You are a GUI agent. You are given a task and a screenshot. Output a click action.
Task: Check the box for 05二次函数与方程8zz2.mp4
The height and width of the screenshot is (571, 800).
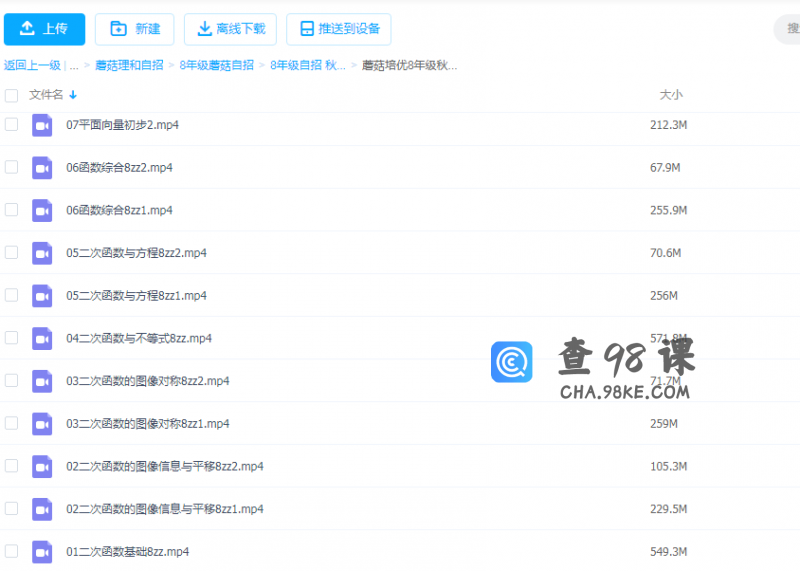pyautogui.click(x=11, y=253)
